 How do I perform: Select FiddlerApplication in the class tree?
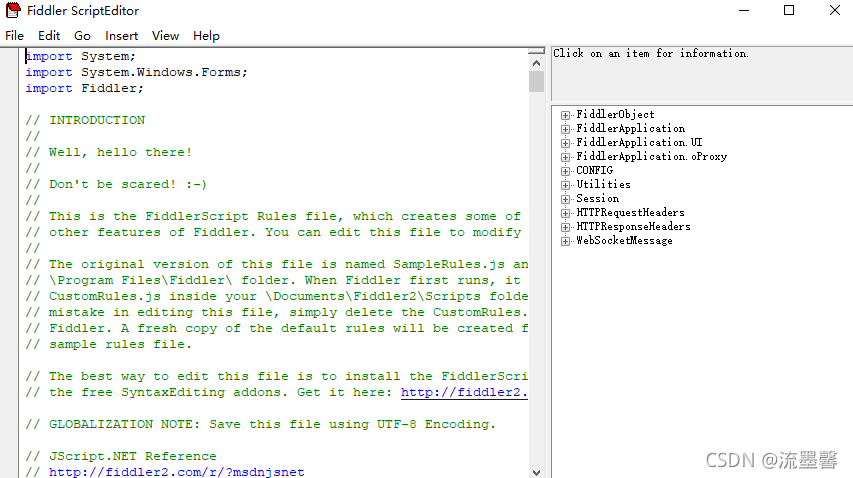[631, 129]
